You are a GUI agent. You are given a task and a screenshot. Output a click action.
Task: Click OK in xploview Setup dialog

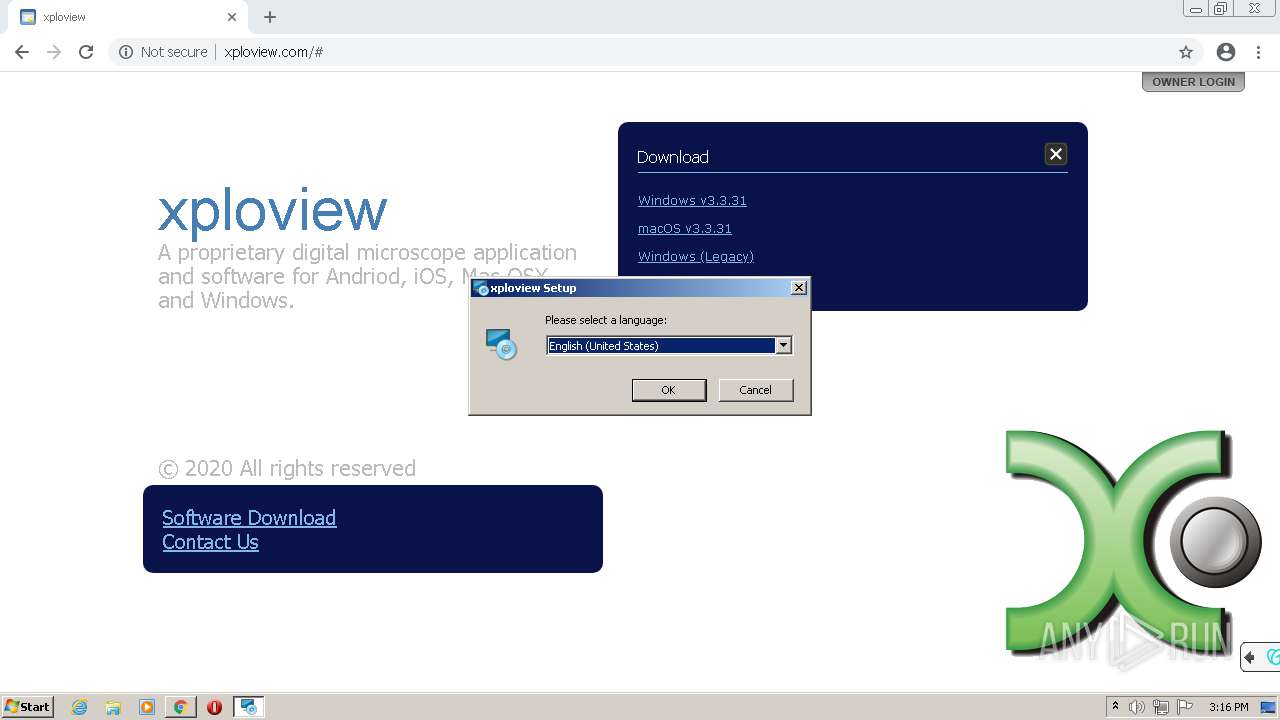[669, 390]
